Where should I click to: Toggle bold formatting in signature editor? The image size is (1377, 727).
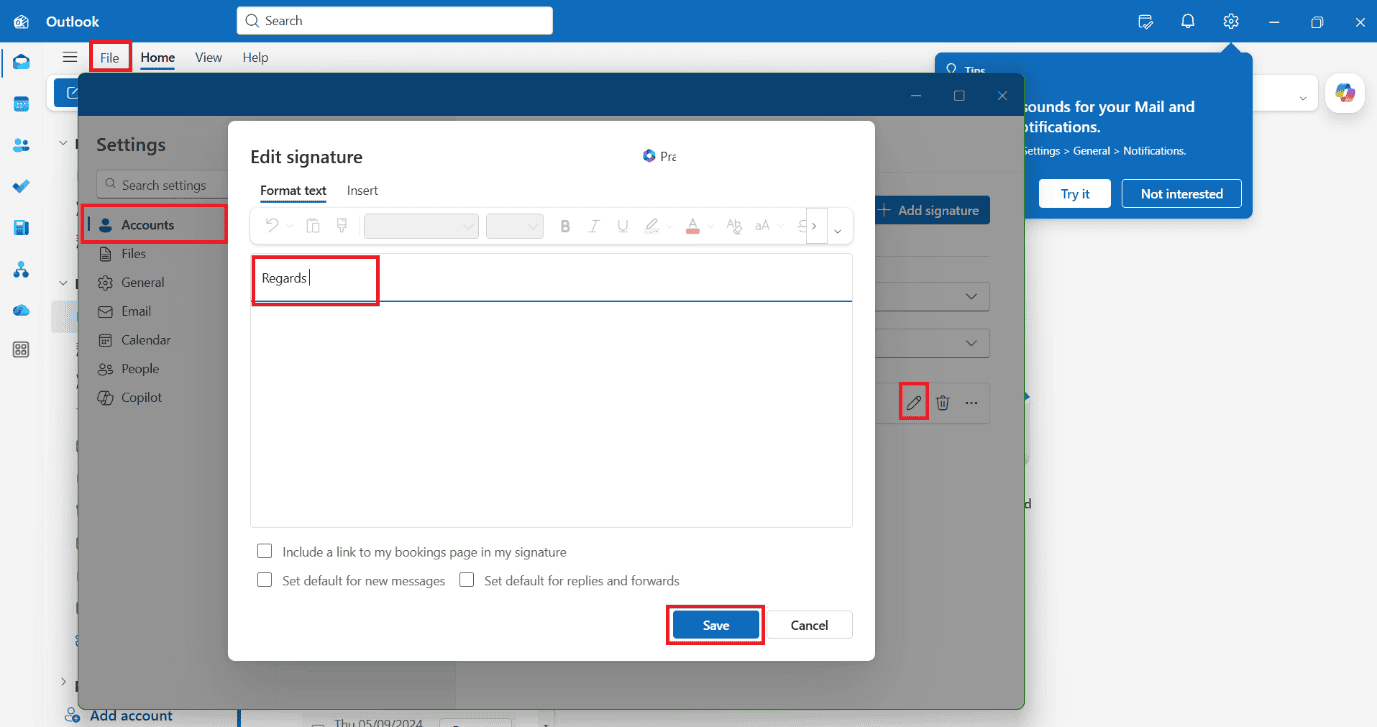coord(565,226)
